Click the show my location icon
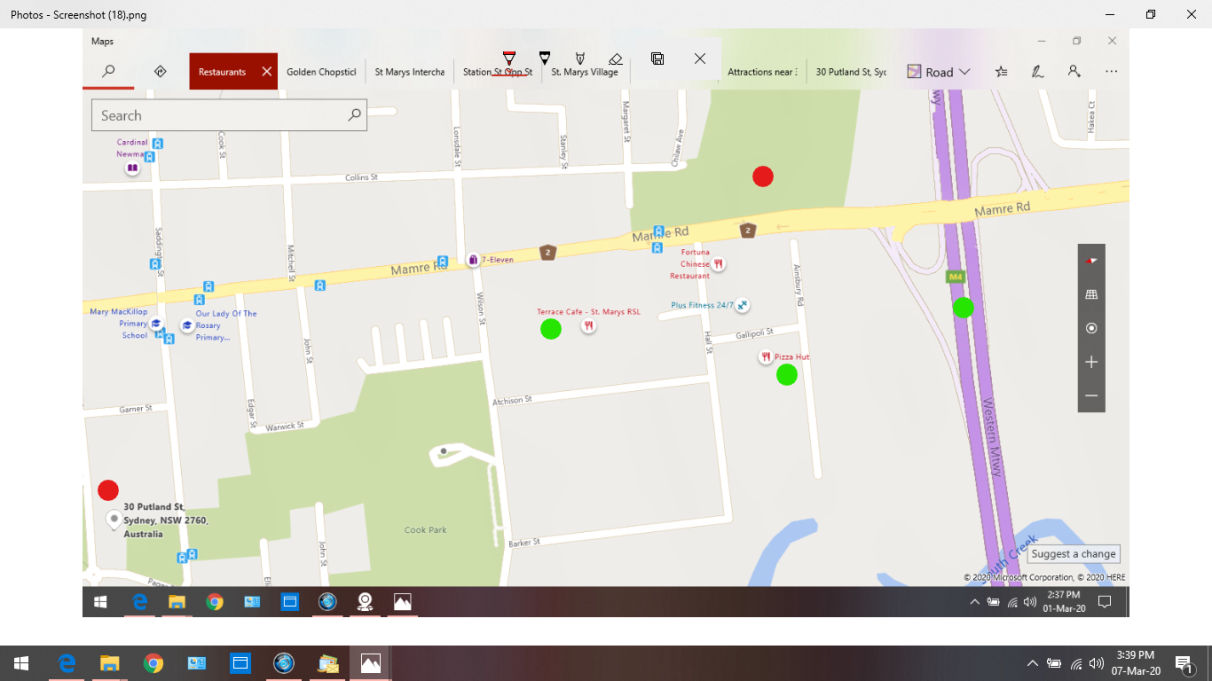The image size is (1212, 681). coord(1091,328)
